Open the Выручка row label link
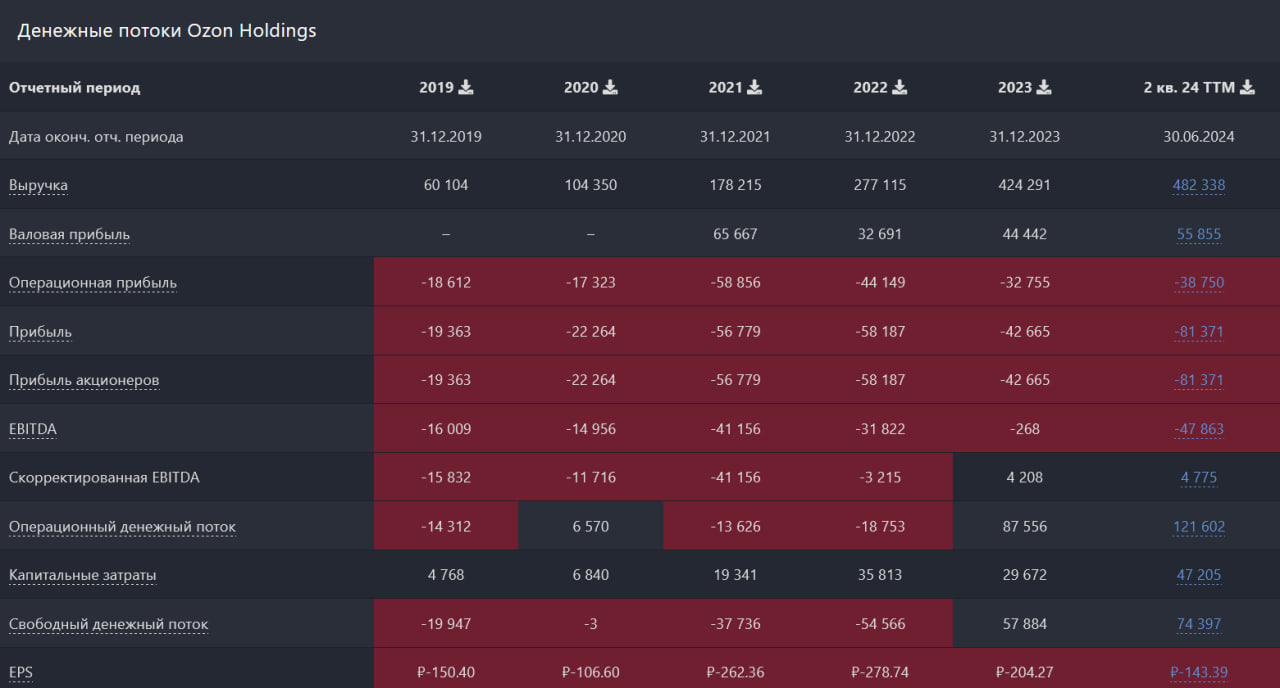The width and height of the screenshot is (1280, 688). click(38, 186)
